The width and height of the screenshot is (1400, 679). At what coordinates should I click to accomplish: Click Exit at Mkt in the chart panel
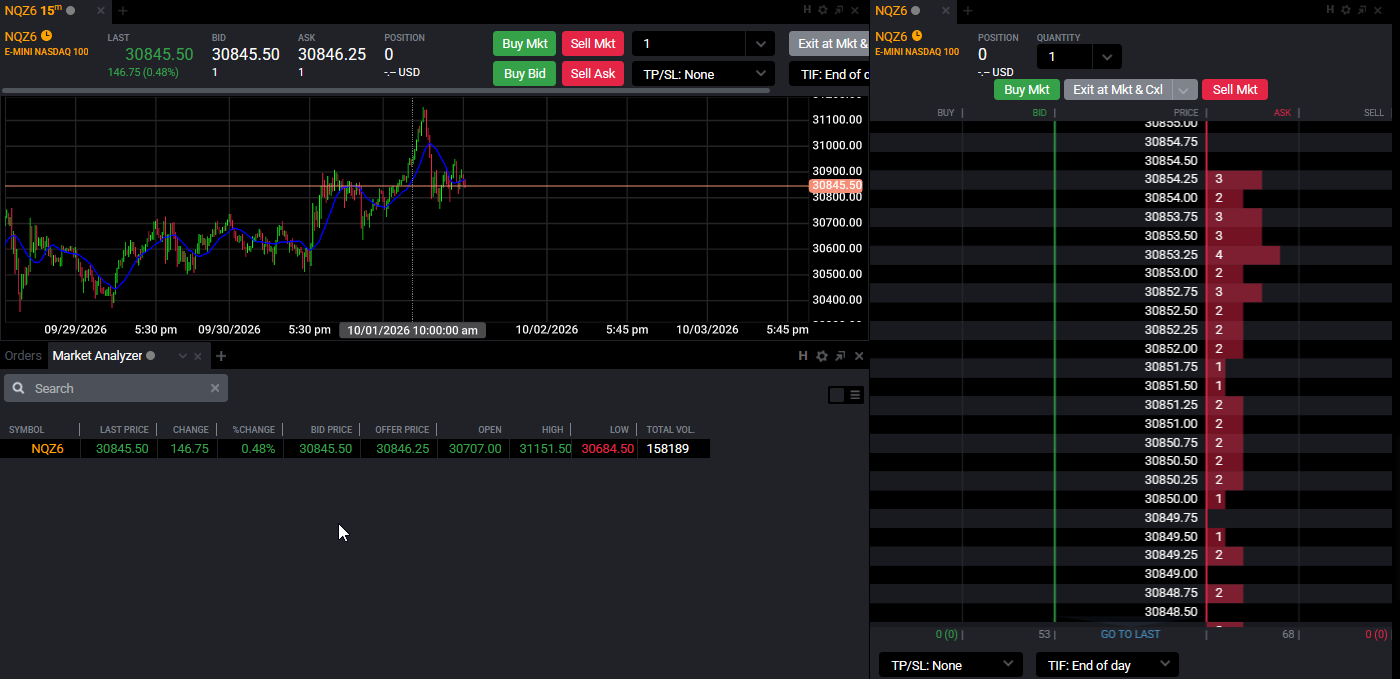coord(829,44)
